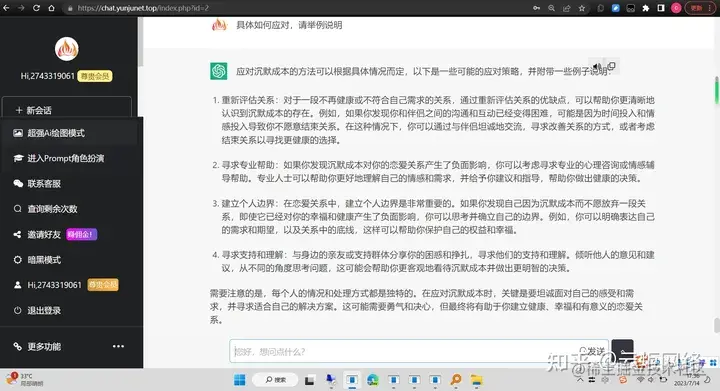Open the Edge browser taskbar icon
Screen dimensions: 720x391
click(373, 380)
